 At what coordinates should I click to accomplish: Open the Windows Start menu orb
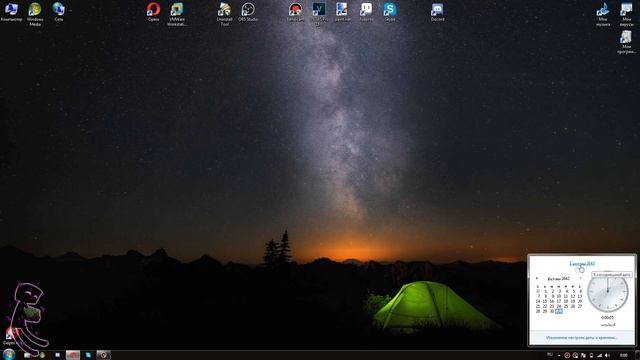point(9,354)
